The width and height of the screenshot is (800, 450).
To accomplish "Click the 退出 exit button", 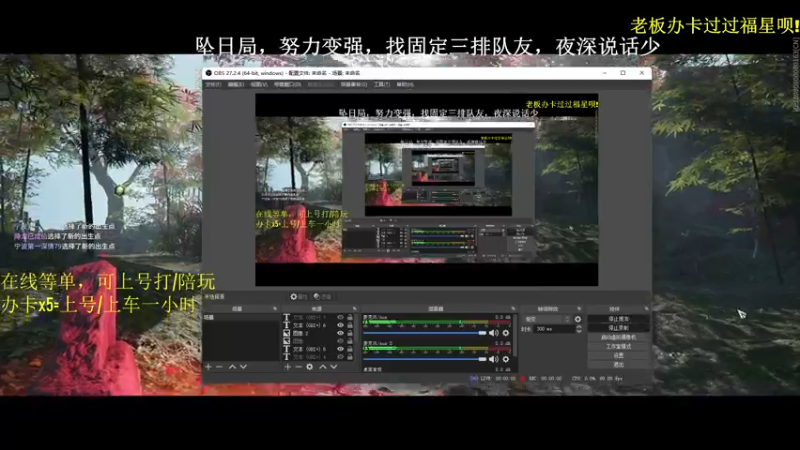I will (x=618, y=365).
